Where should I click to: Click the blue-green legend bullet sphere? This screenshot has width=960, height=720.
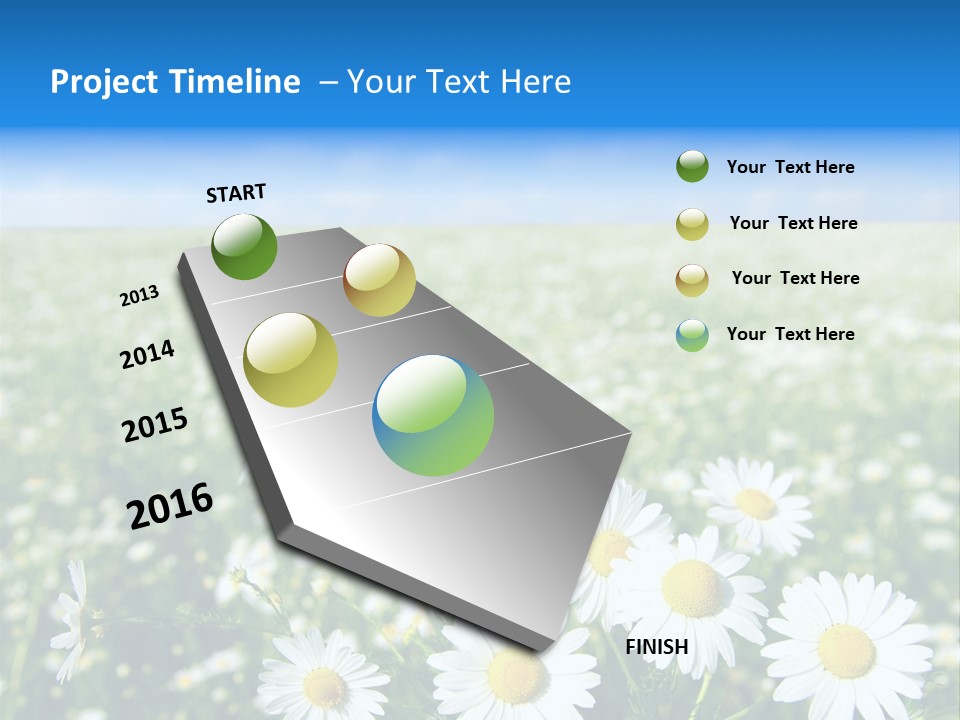click(691, 334)
